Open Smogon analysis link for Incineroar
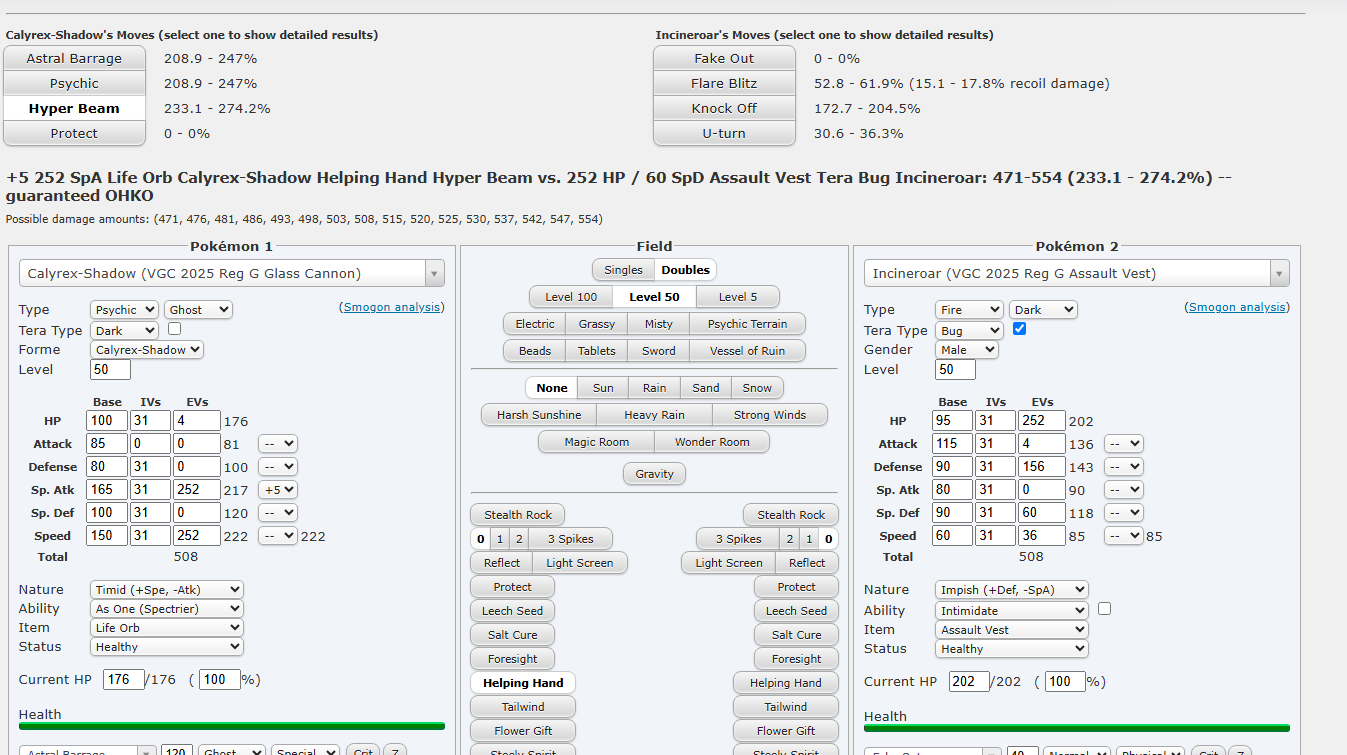1347x755 pixels. [1237, 307]
